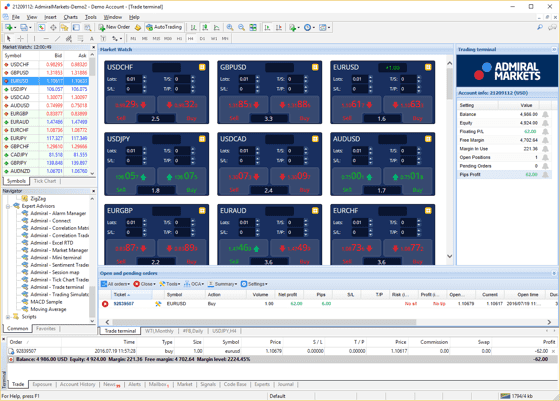Open the Close dropdown in orders panel
This screenshot has width=560, height=401.
click(x=145, y=284)
